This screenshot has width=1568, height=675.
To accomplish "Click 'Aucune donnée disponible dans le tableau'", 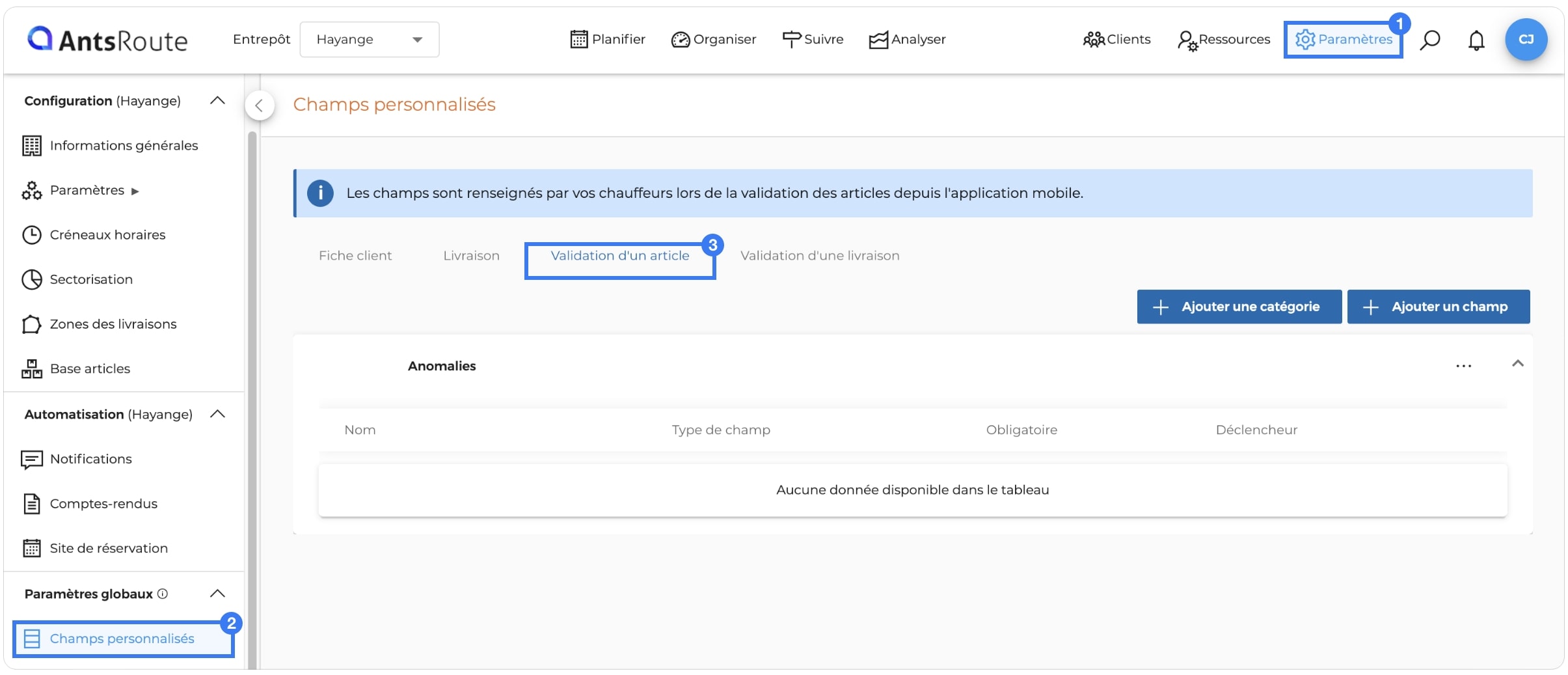I will 912,490.
